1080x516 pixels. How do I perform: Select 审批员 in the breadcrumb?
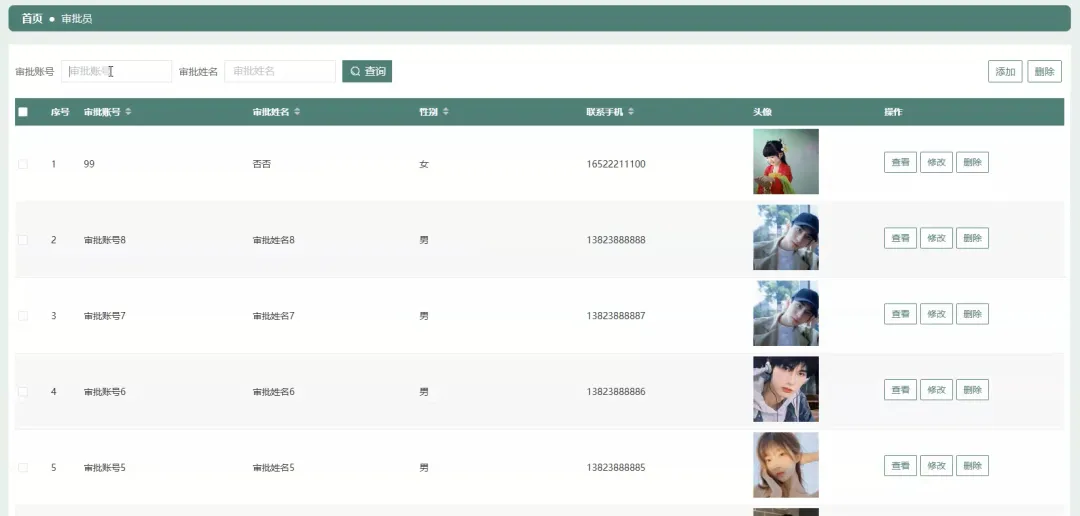point(76,19)
